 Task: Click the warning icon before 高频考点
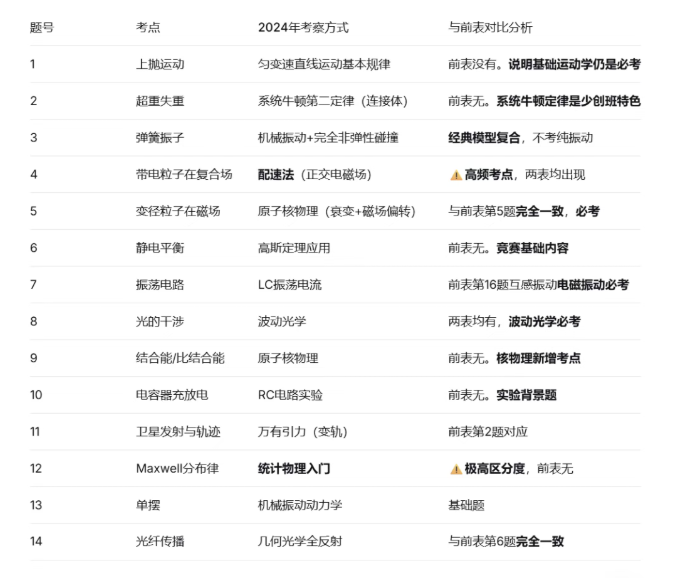click(x=455, y=175)
